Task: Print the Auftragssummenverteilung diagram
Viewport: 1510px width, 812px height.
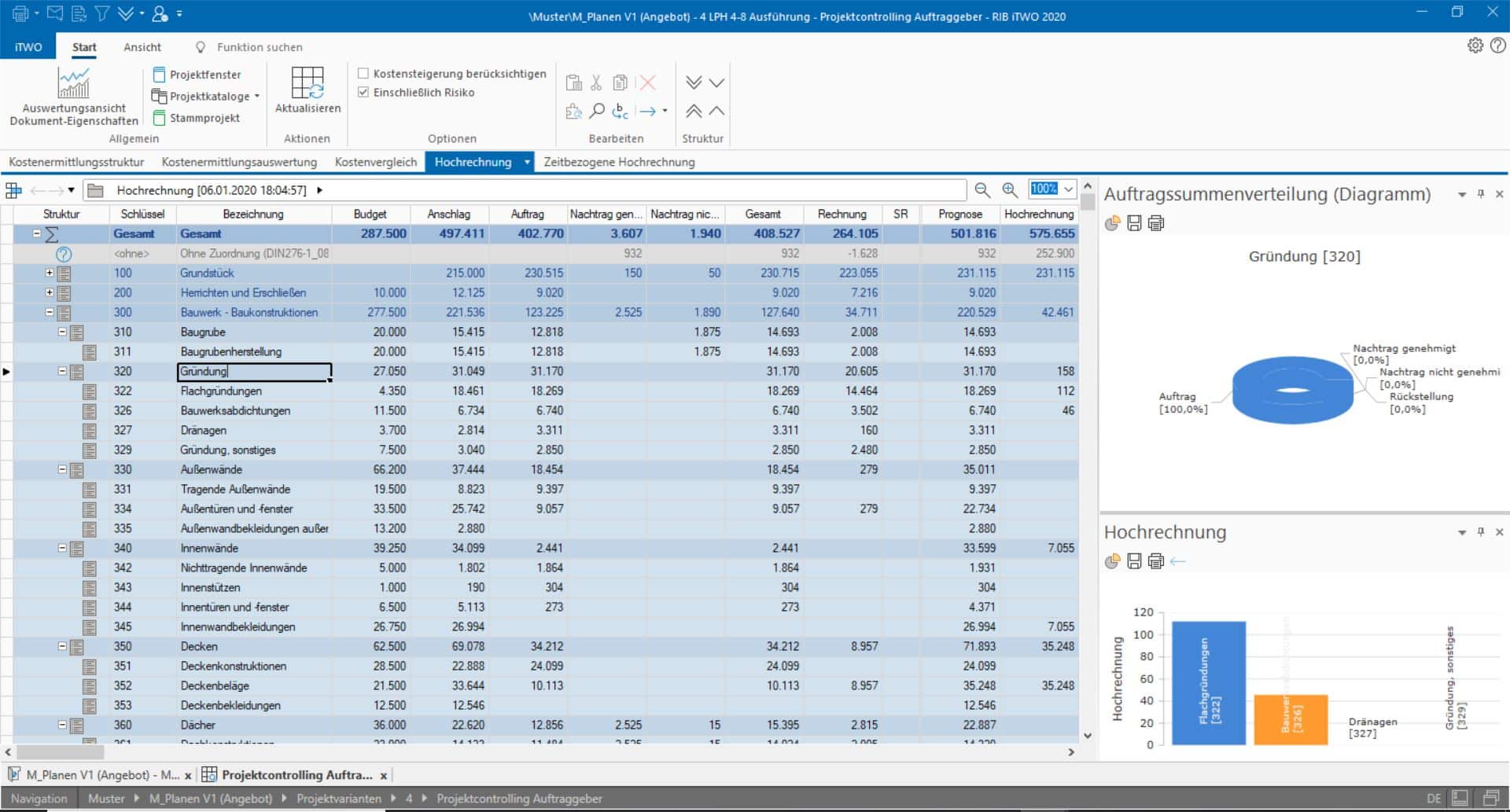Action: 1156,223
